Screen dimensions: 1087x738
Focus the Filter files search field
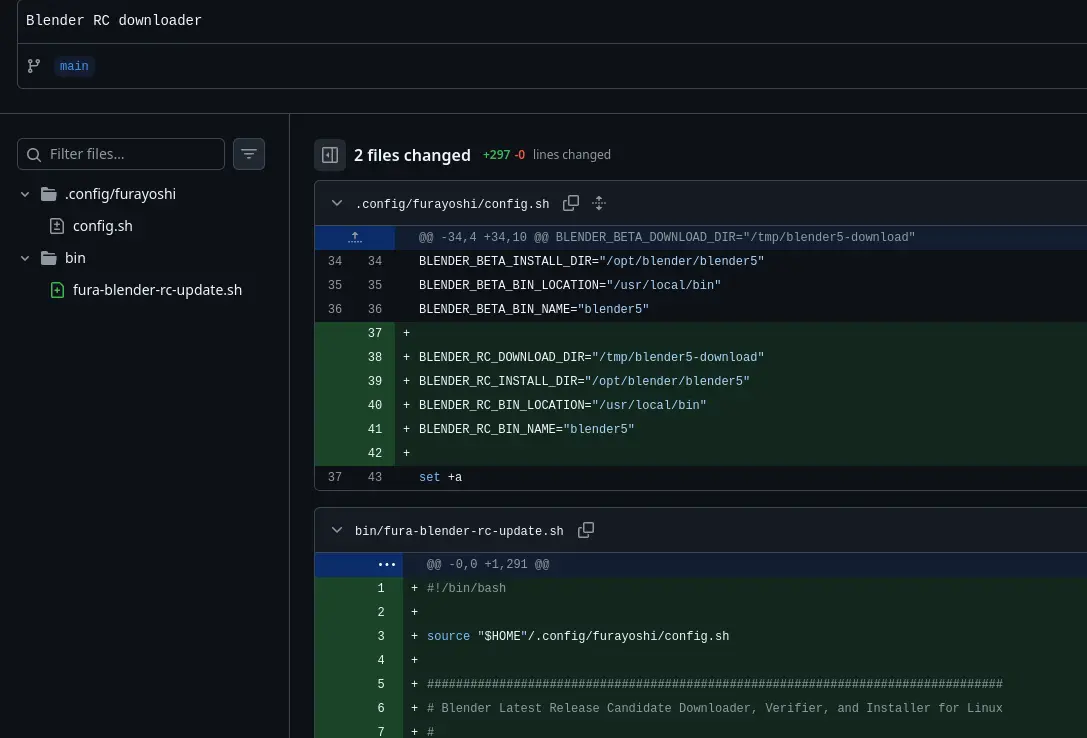[x=130, y=154]
